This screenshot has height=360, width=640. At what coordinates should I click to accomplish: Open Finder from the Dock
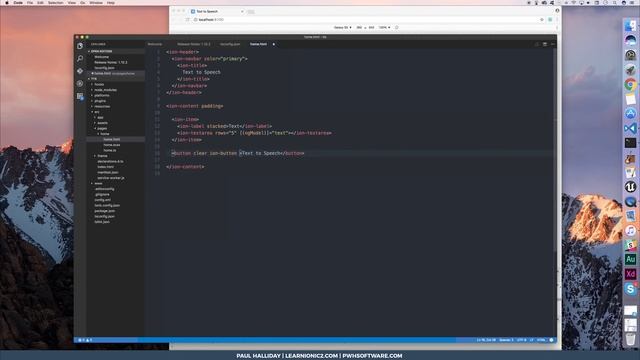(631, 26)
